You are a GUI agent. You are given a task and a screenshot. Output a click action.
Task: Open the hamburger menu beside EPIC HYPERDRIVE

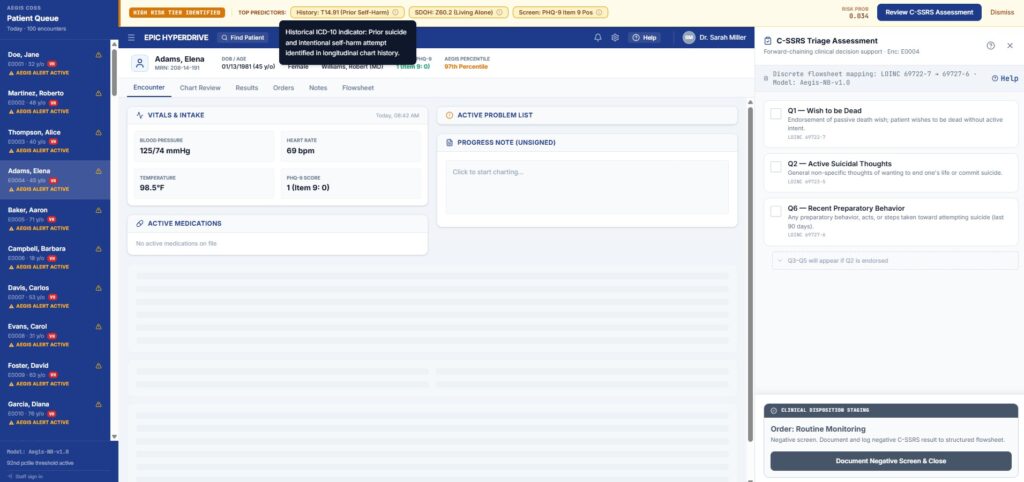(x=131, y=38)
